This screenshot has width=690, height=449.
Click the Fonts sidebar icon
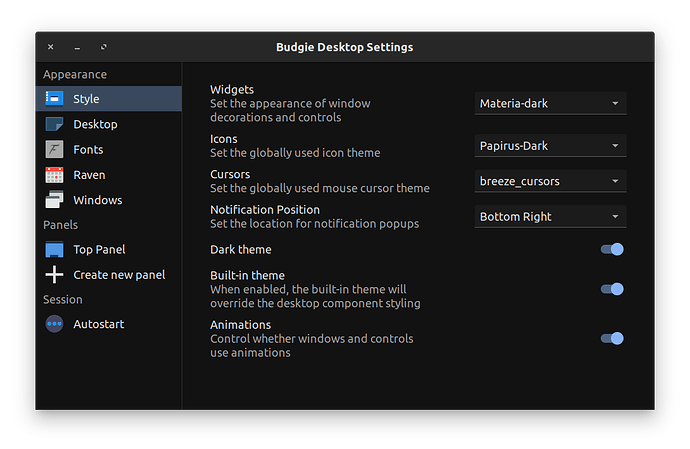[54, 149]
